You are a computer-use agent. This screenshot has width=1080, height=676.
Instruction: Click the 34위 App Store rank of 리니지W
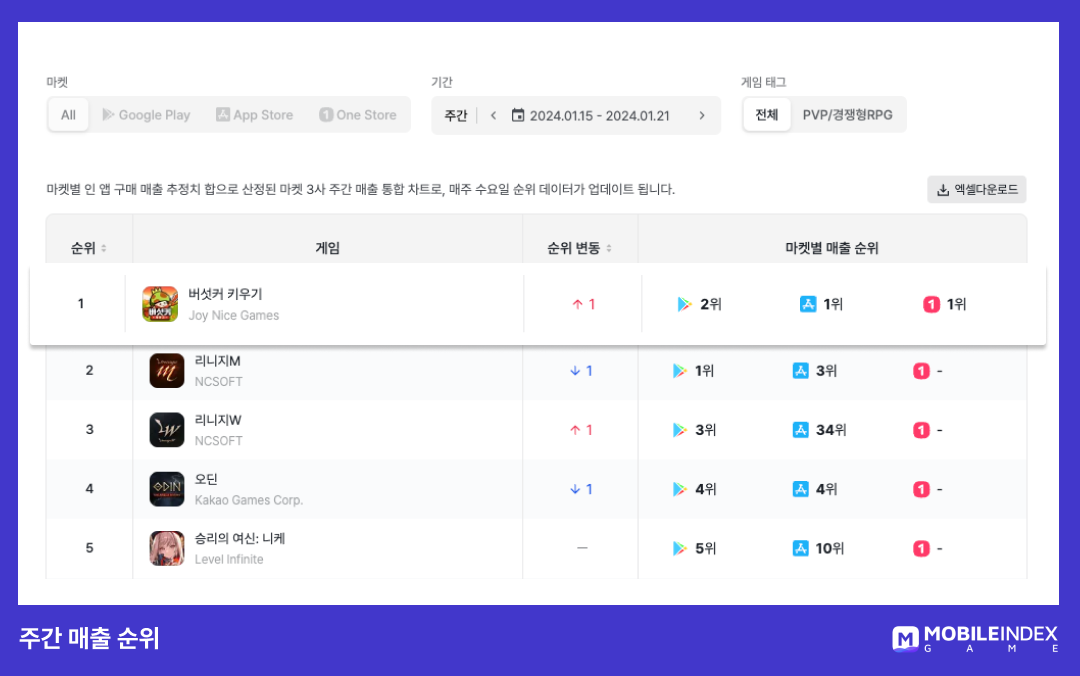[831, 430]
